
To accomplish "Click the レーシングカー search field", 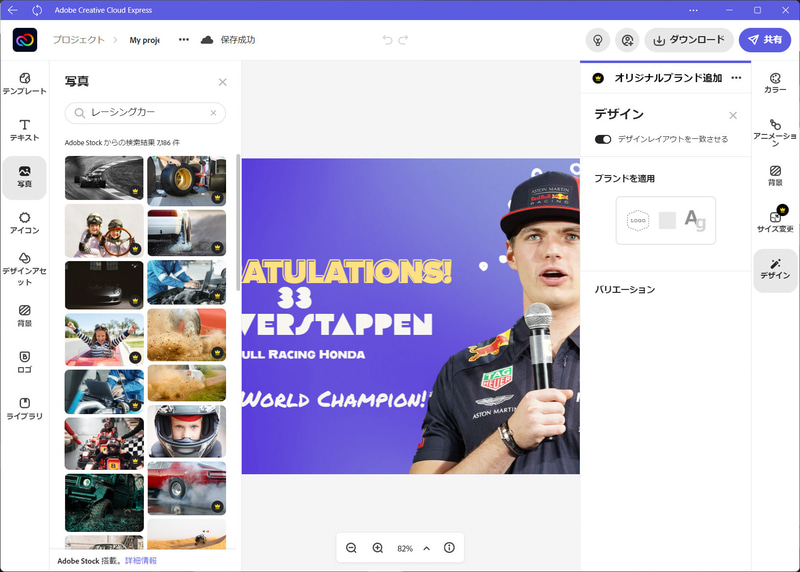I will click(145, 113).
